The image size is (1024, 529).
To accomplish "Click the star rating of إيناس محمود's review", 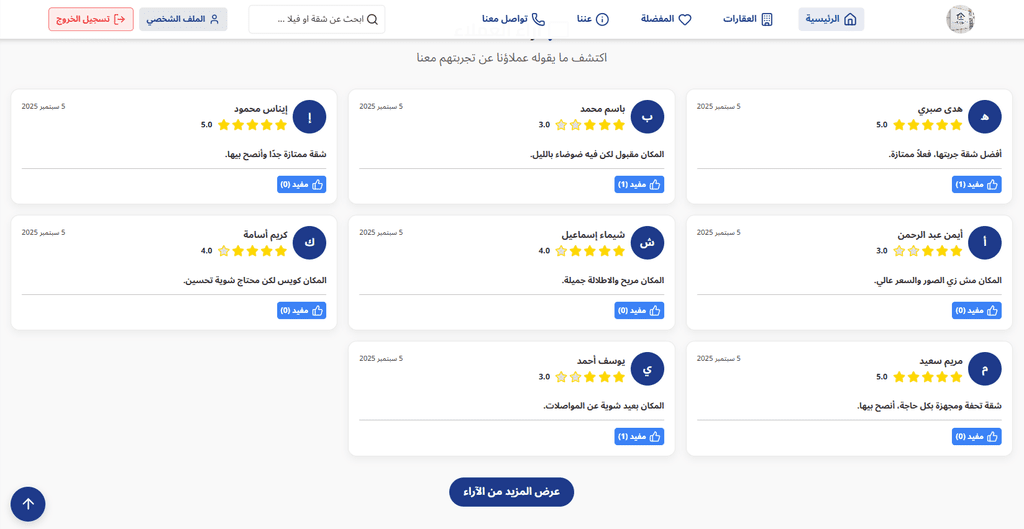I will pos(252,125).
